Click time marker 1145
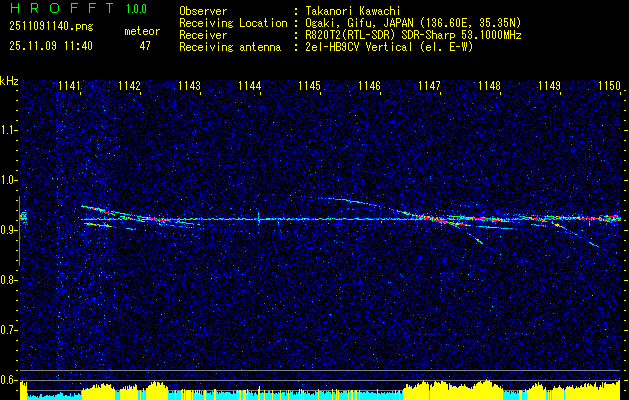Viewport: 629px width, 400px height. pyautogui.click(x=310, y=86)
